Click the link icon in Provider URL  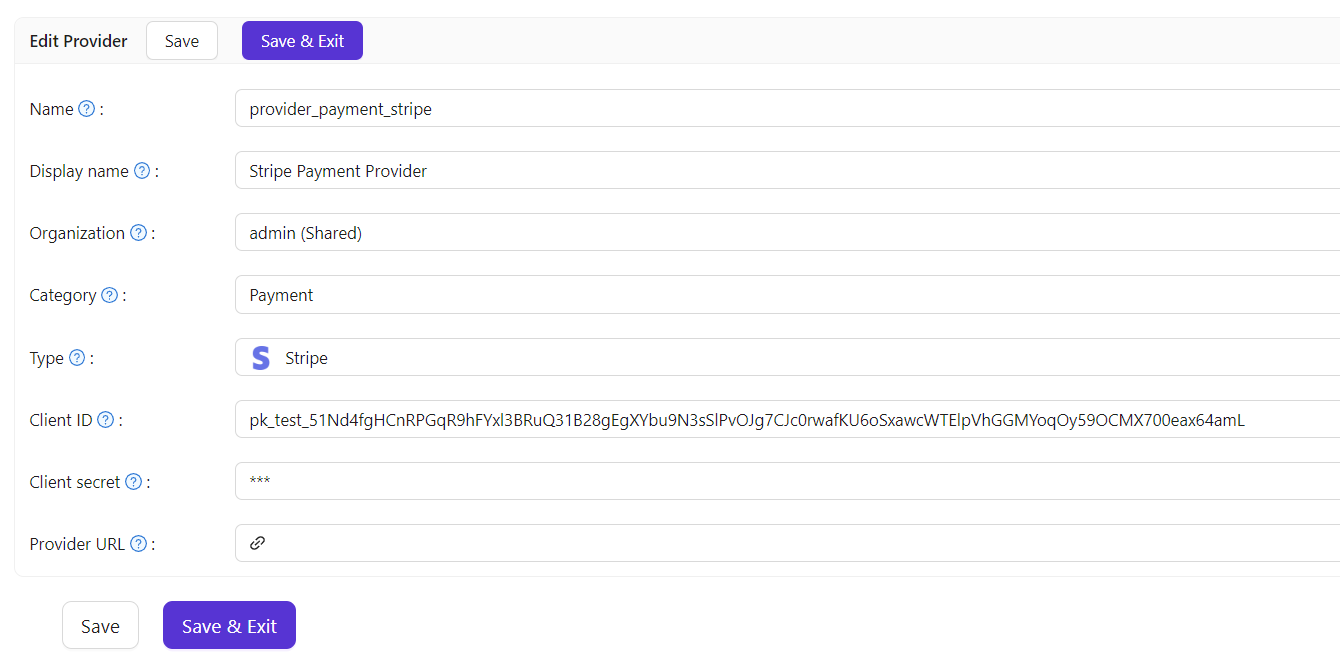pos(257,543)
